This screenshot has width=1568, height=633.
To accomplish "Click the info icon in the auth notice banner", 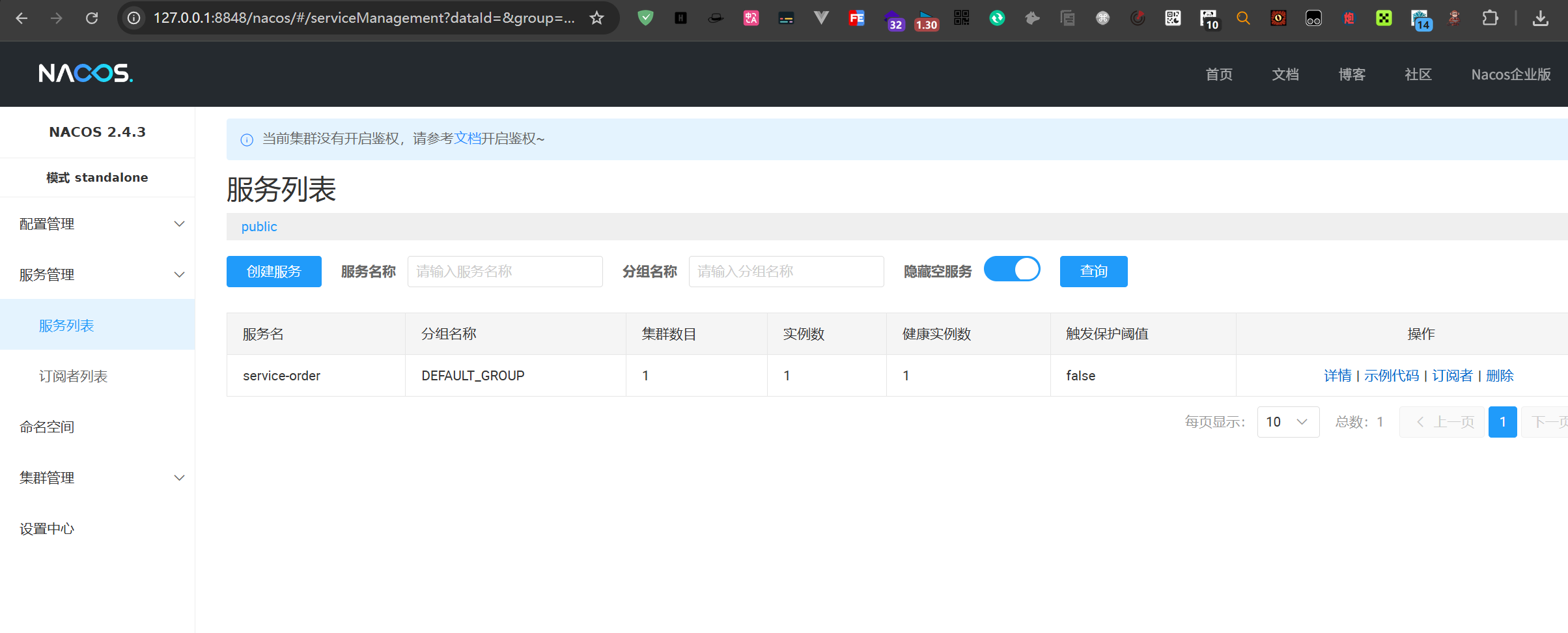I will click(247, 139).
